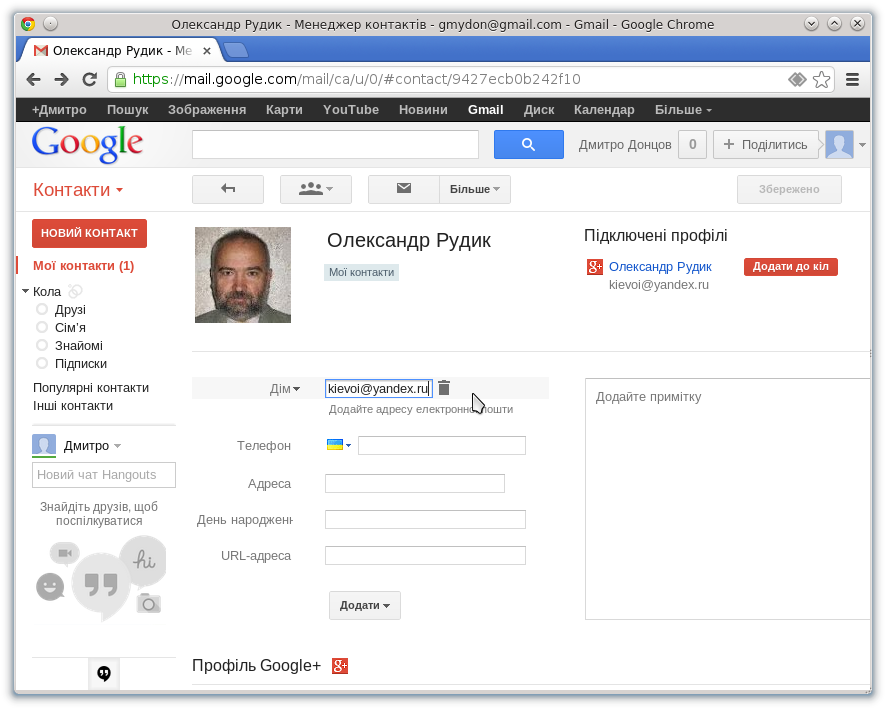Click the Google search input field
Screen dimensions: 889x710
tap(335, 145)
